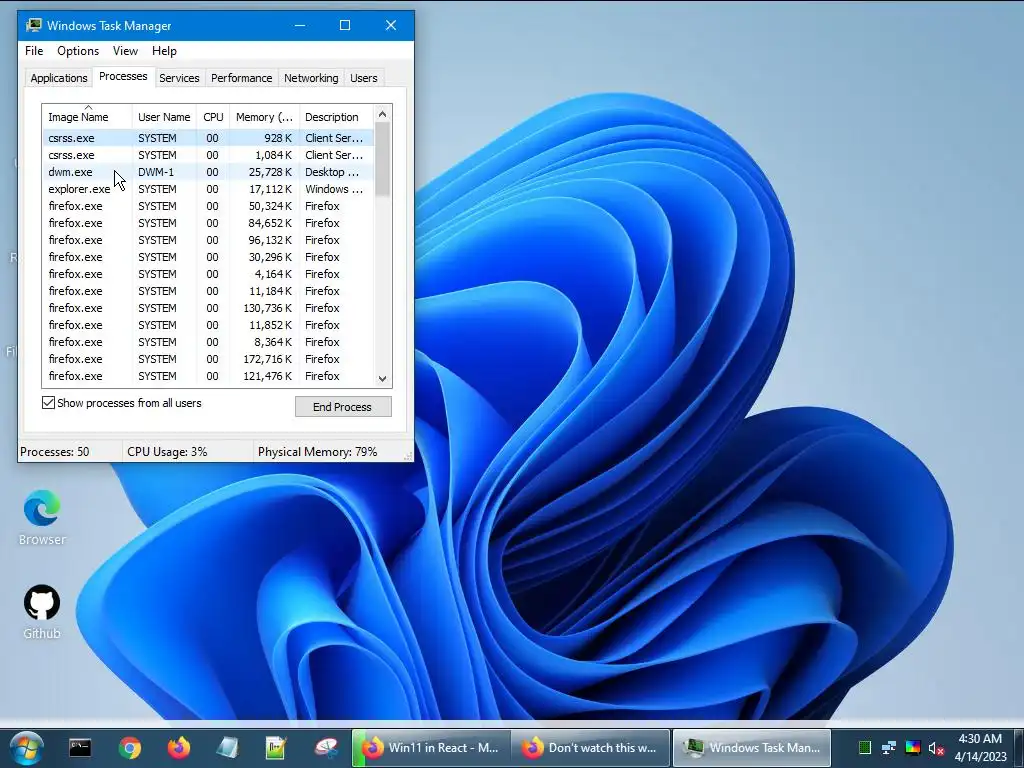This screenshot has width=1024, height=768.
Task: Select the firefox.exe row with 4,164 K
Action: click(x=208, y=274)
